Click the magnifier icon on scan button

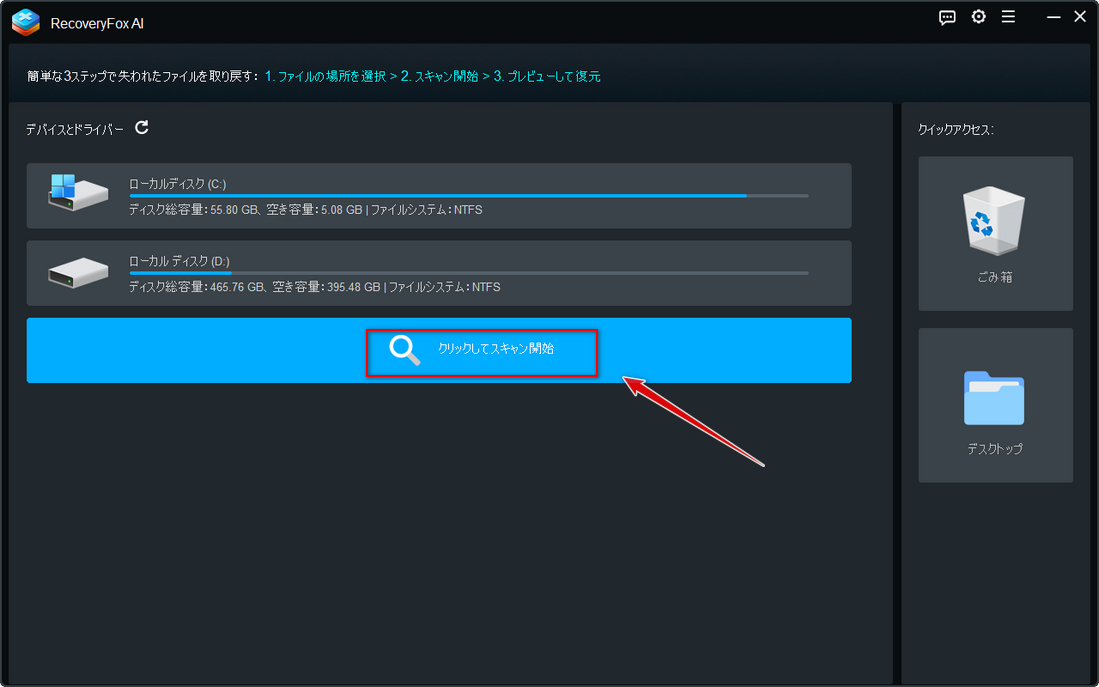point(405,350)
